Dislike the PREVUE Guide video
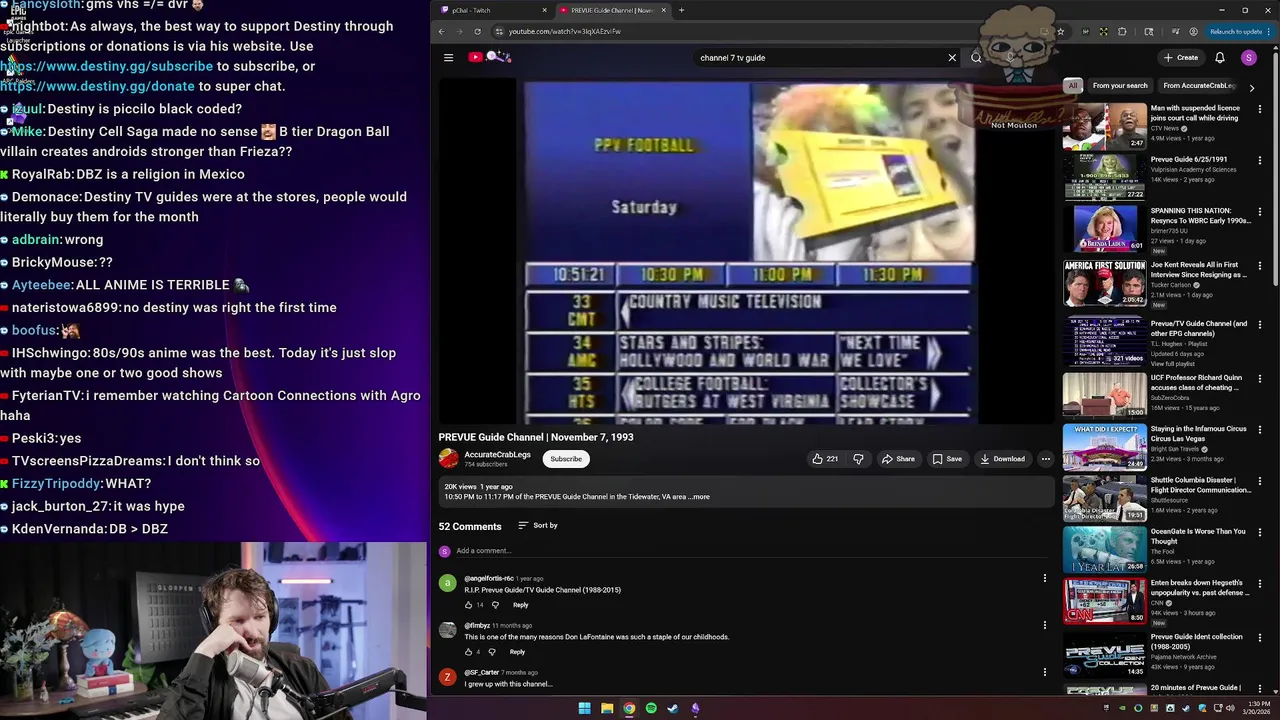This screenshot has width=1280, height=720. point(858,459)
